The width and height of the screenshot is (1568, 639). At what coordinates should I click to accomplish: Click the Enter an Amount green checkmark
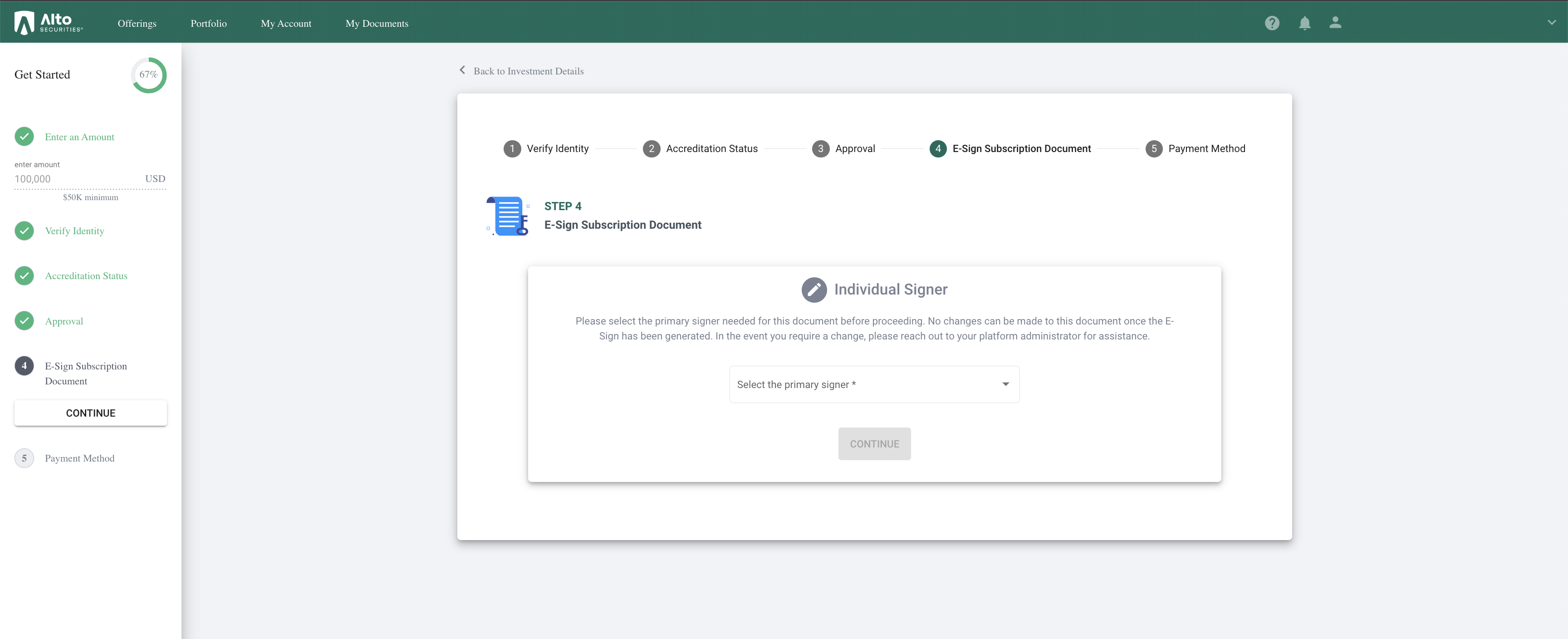(x=24, y=137)
